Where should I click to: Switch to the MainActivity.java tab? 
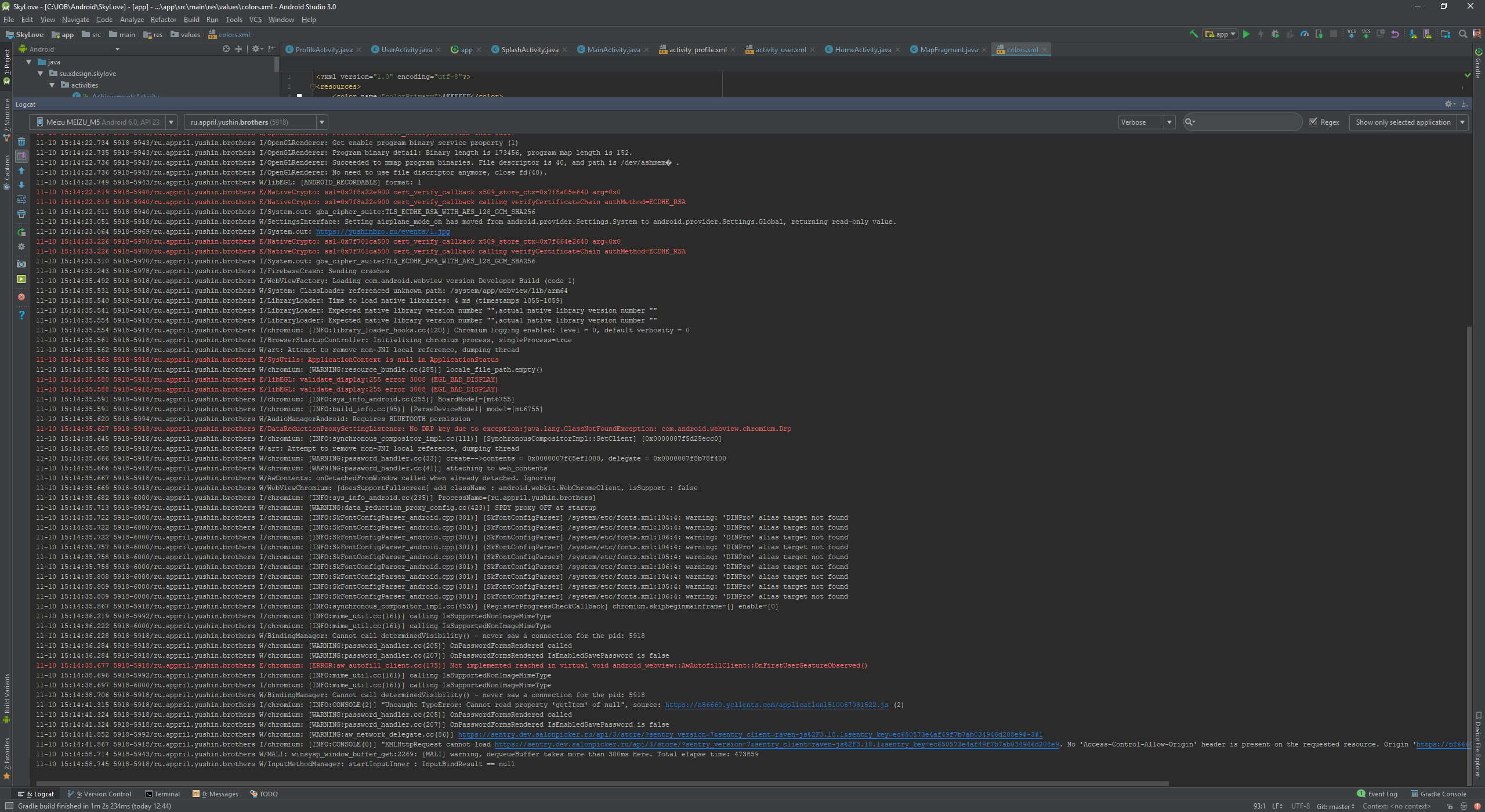click(613, 50)
